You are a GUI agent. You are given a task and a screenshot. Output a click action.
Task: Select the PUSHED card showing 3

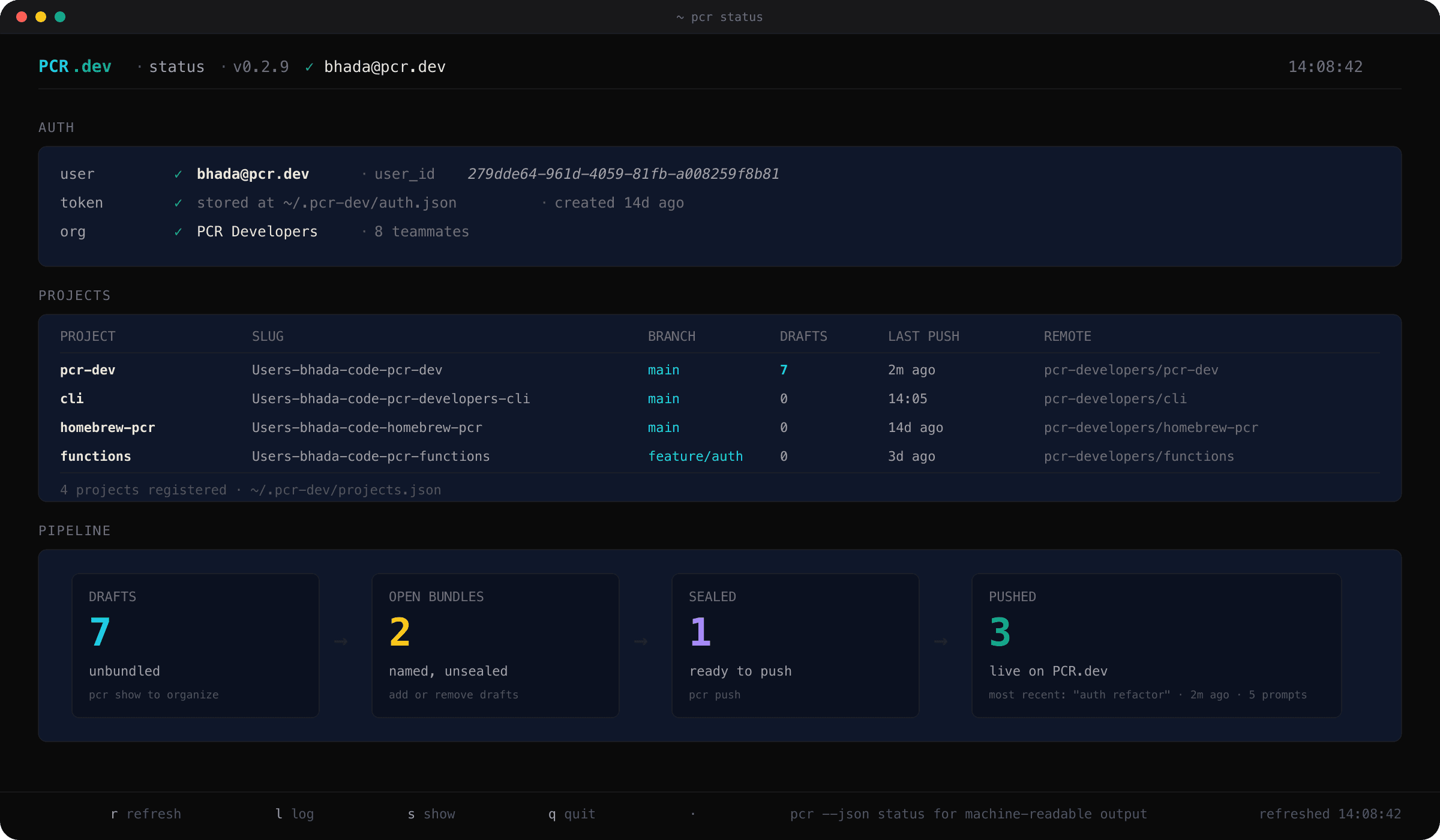[x=1157, y=646]
